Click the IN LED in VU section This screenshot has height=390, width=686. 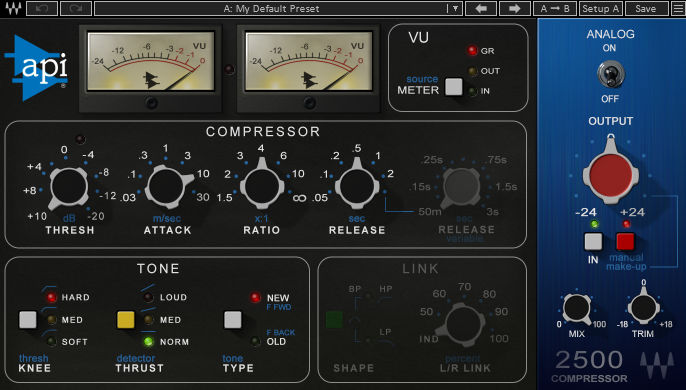pos(472,91)
